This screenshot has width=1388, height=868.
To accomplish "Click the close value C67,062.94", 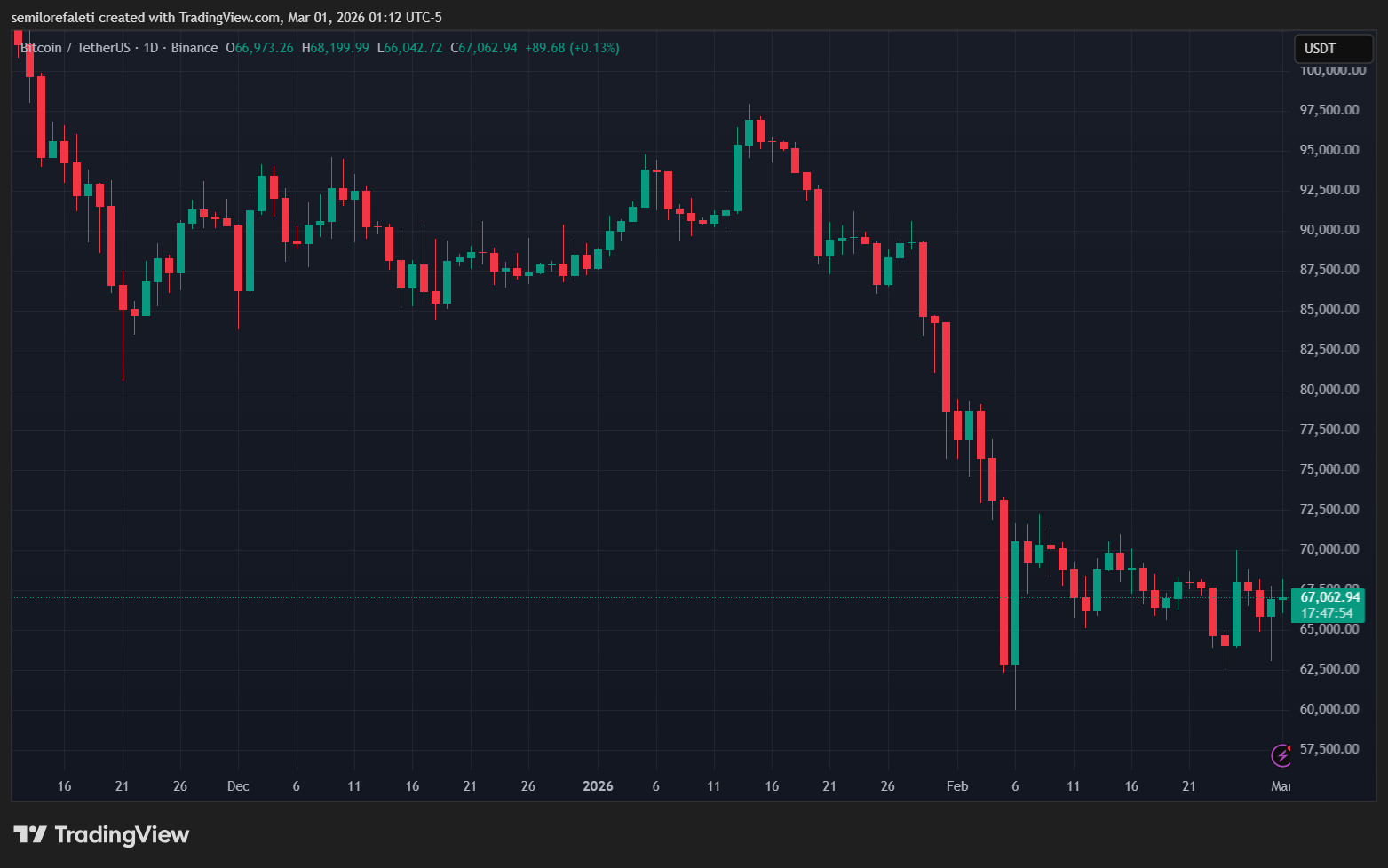I will 484,48.
